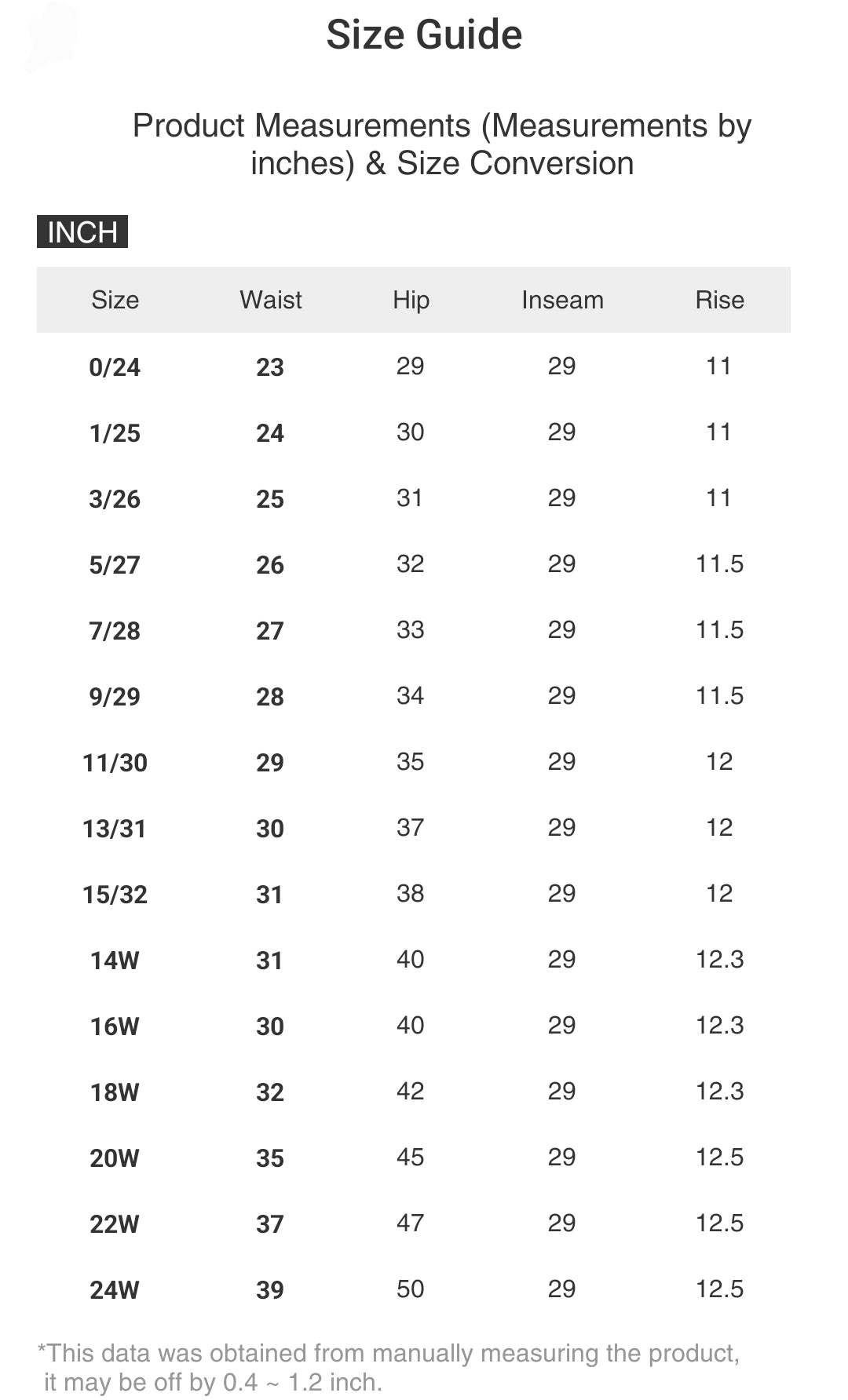
Task: Select the 0/24 size row label
Action: [x=115, y=367]
